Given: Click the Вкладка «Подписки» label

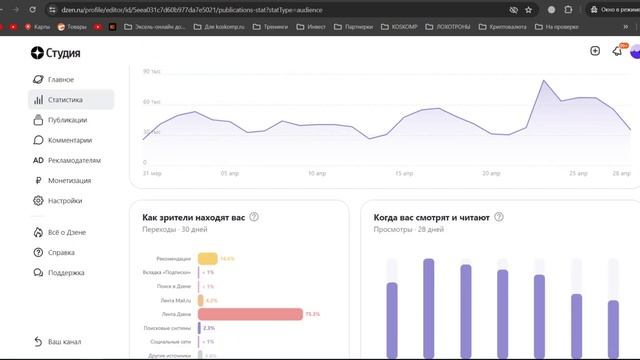Looking at the screenshot, I should [167, 272].
